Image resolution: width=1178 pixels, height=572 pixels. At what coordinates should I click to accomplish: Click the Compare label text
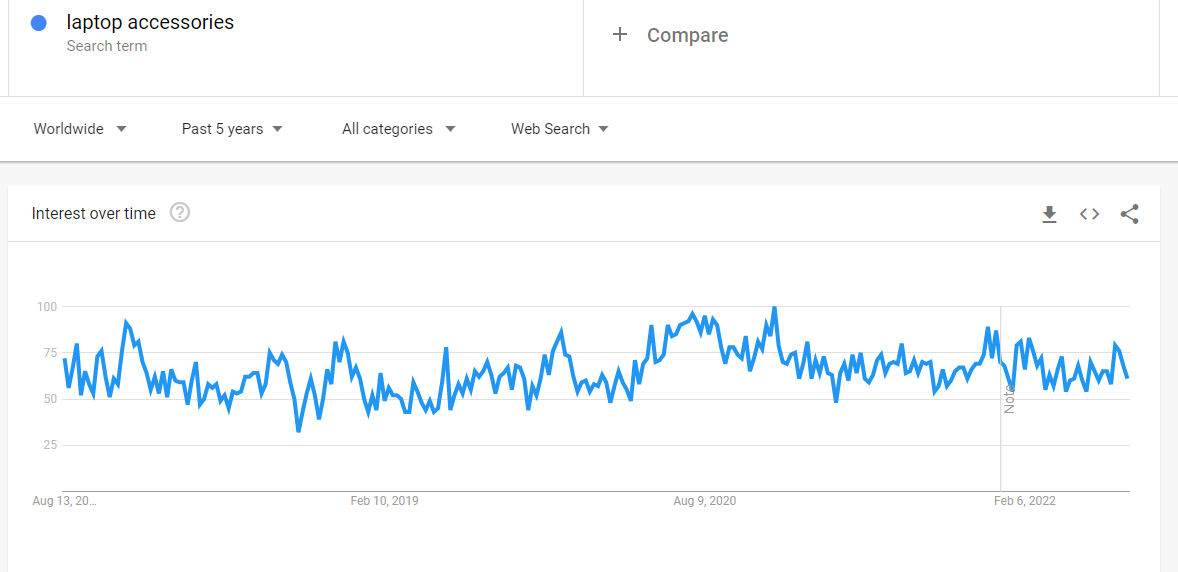pos(687,35)
